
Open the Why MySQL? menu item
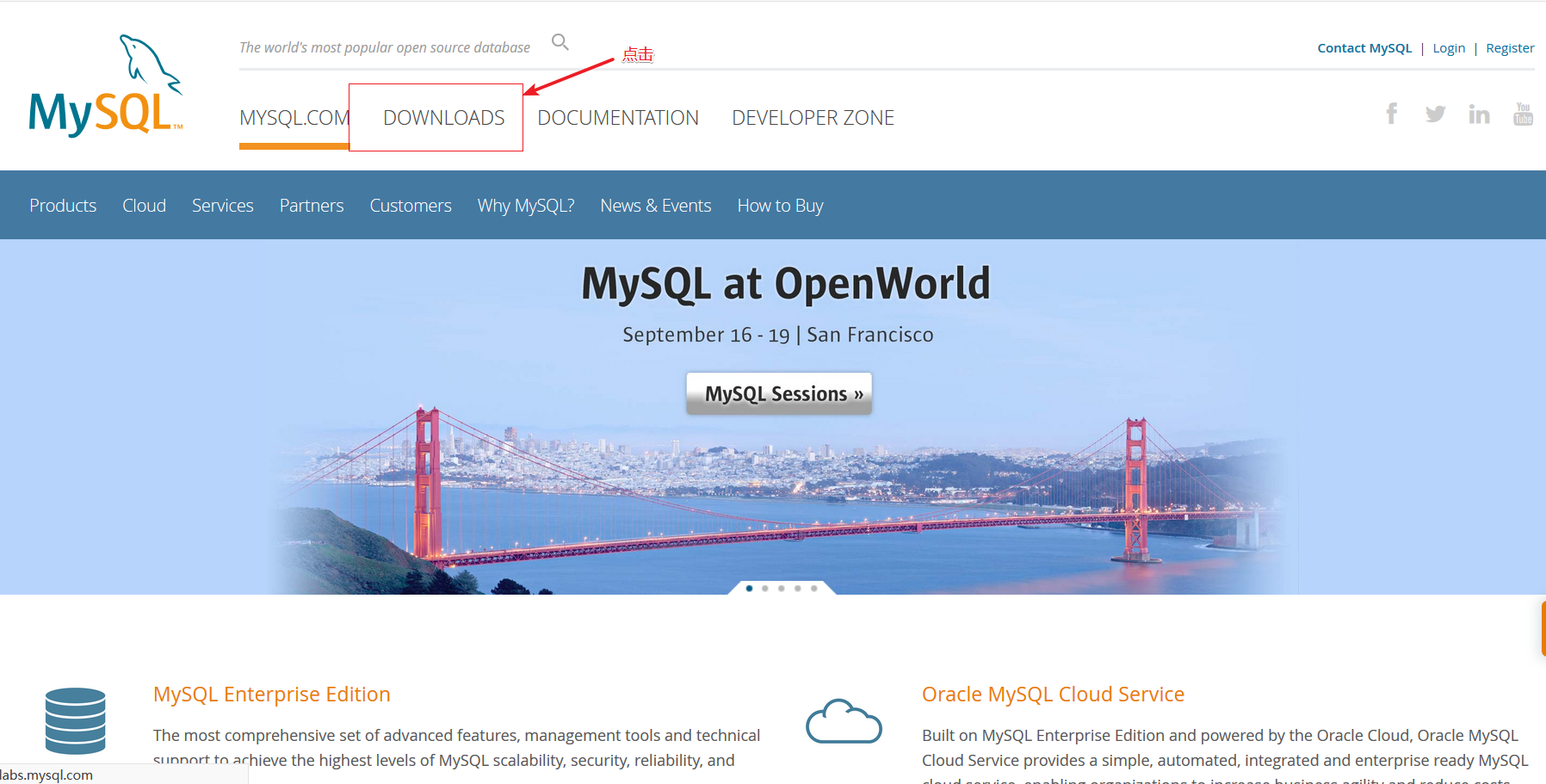click(526, 206)
